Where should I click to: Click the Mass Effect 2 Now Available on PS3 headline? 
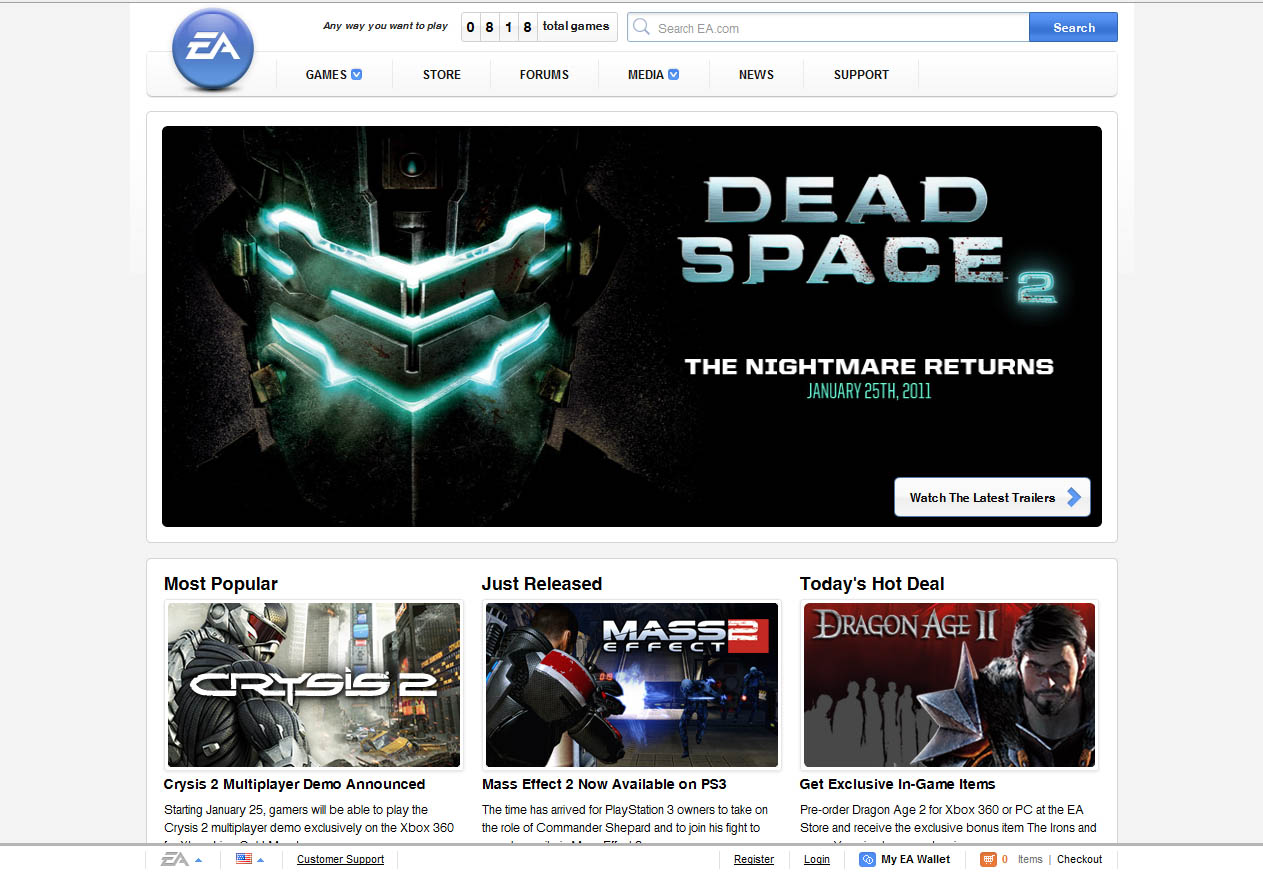[604, 784]
